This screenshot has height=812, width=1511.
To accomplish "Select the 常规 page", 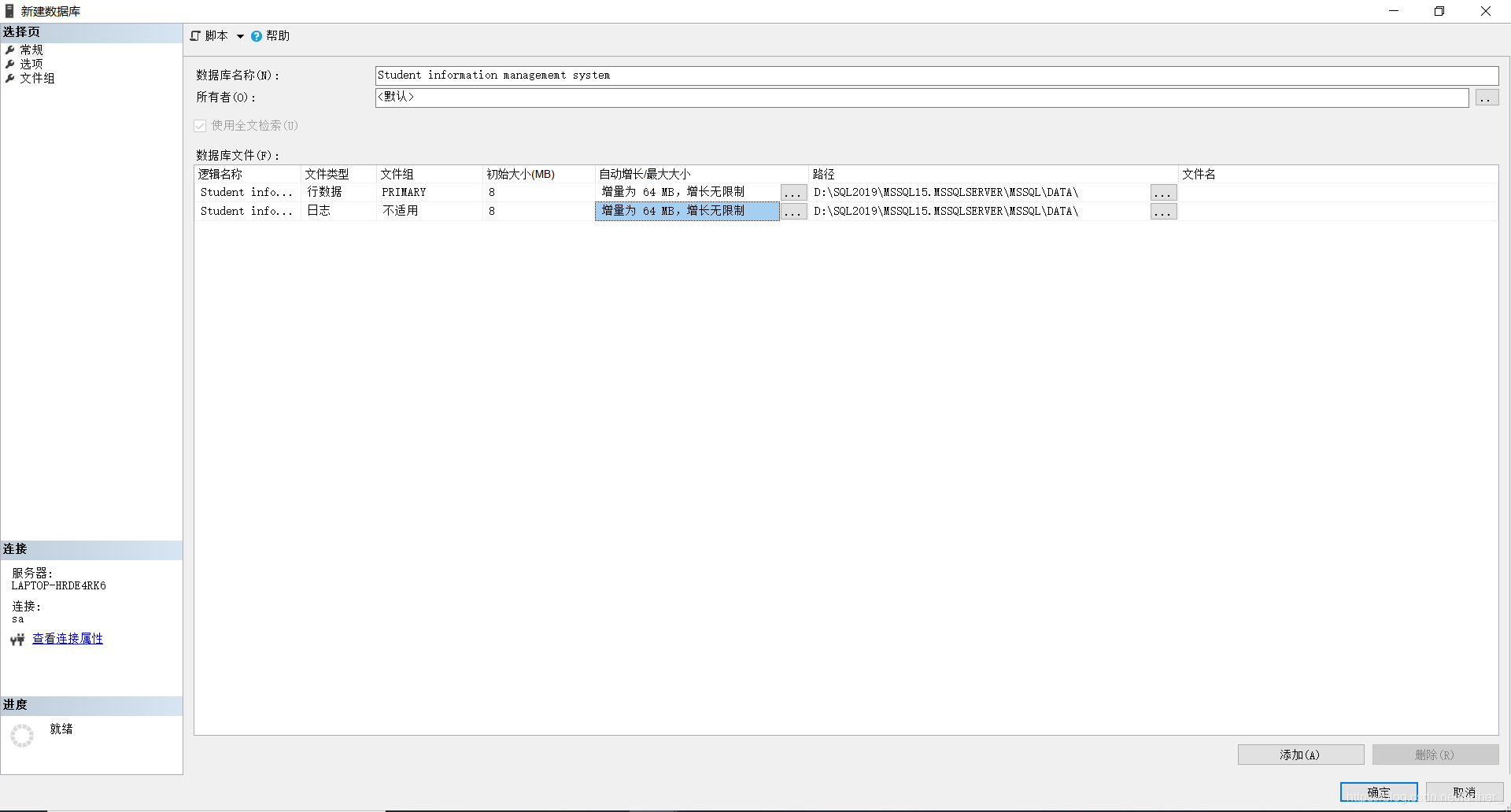I will click(31, 50).
